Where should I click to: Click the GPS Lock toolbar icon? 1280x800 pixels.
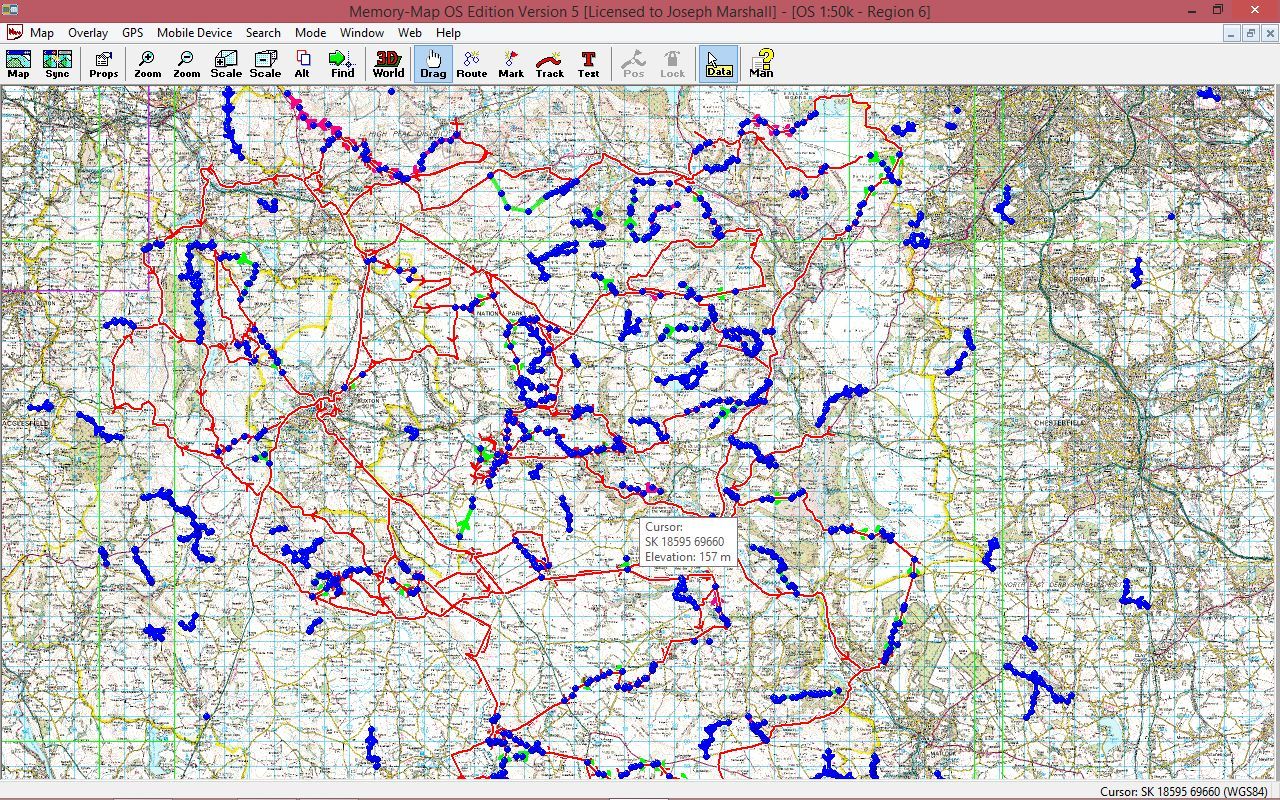tap(673, 64)
